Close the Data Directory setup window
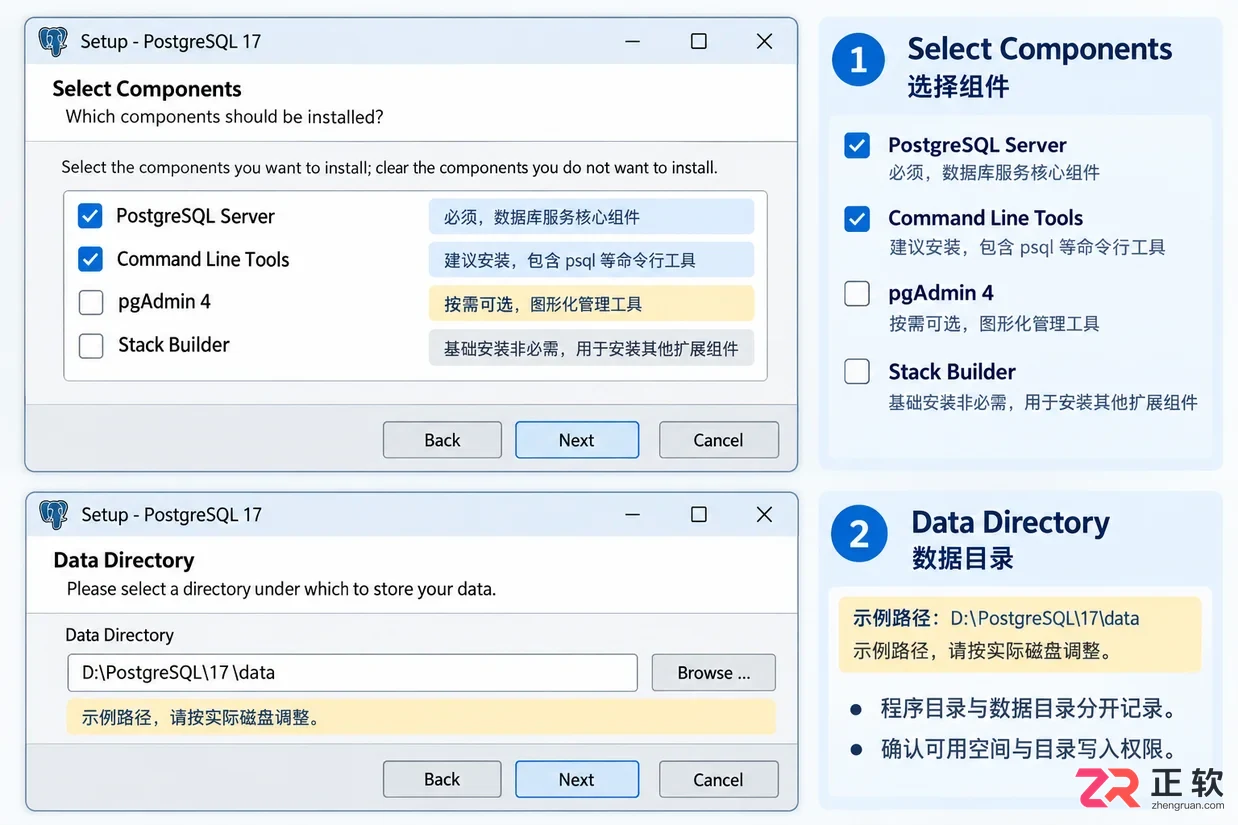Viewport: 1238px width, 825px height. 764,514
